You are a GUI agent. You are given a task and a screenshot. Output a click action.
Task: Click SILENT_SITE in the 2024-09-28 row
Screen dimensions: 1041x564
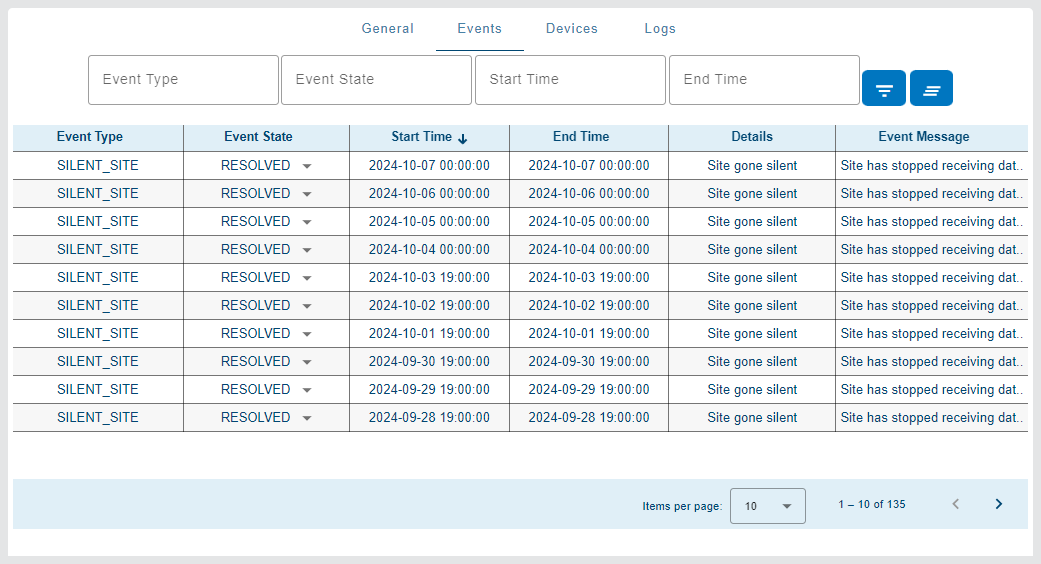(x=98, y=417)
